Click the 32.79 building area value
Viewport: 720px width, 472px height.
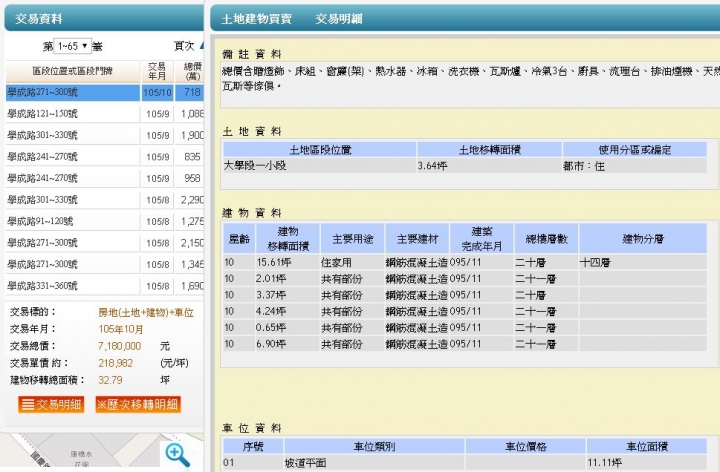pyautogui.click(x=110, y=380)
